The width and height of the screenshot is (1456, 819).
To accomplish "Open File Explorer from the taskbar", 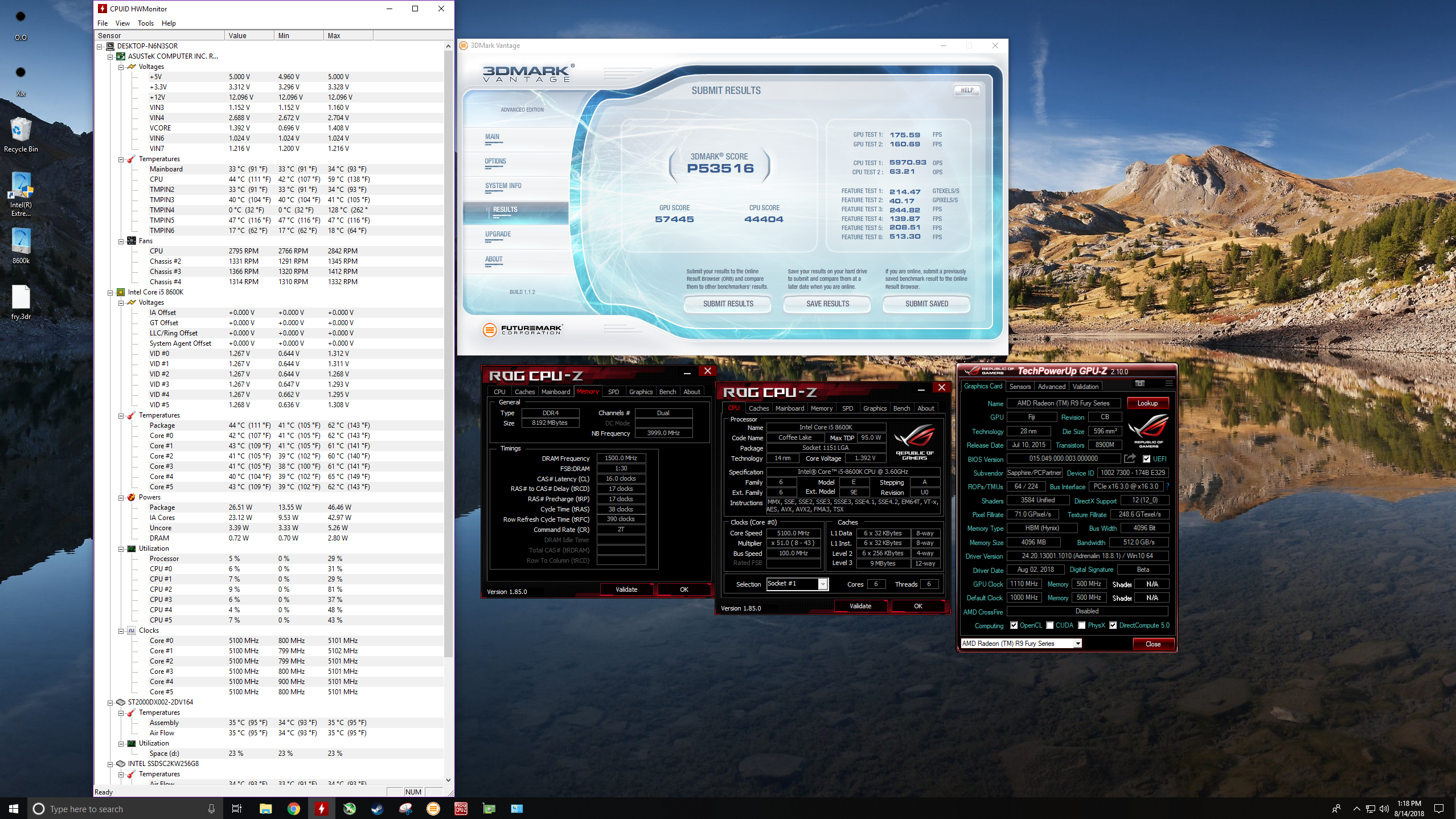I will point(265,809).
